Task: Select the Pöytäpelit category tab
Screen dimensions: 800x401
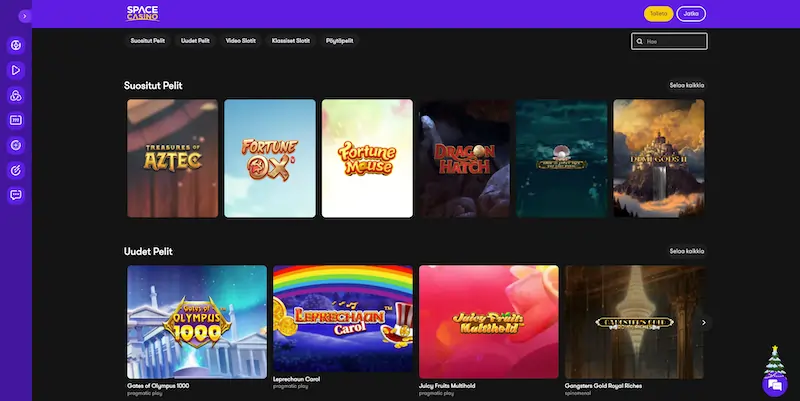Action: 339,41
